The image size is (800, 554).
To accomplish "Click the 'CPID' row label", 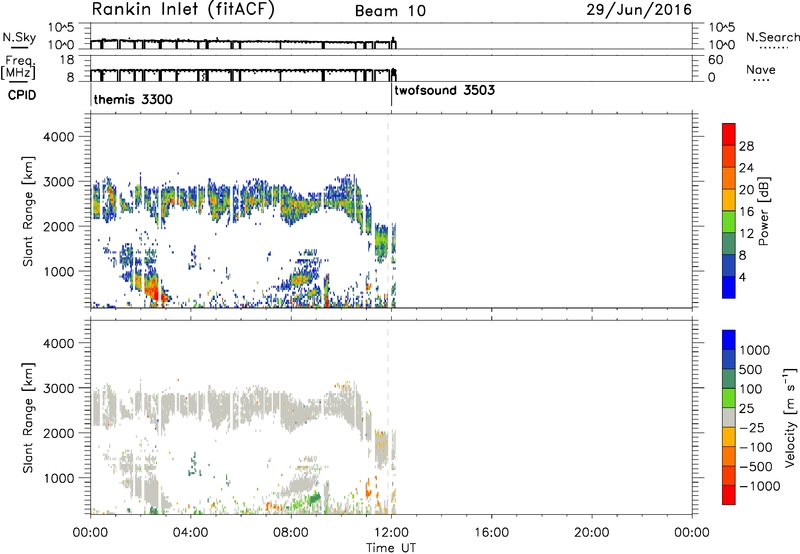I will pos(21,95).
